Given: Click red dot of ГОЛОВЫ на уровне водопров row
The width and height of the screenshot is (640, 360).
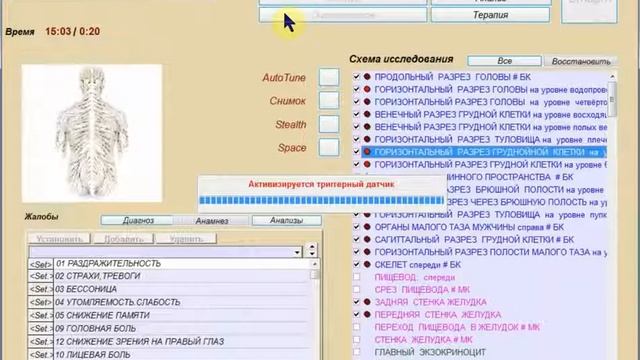Looking at the screenshot, I should [x=367, y=89].
